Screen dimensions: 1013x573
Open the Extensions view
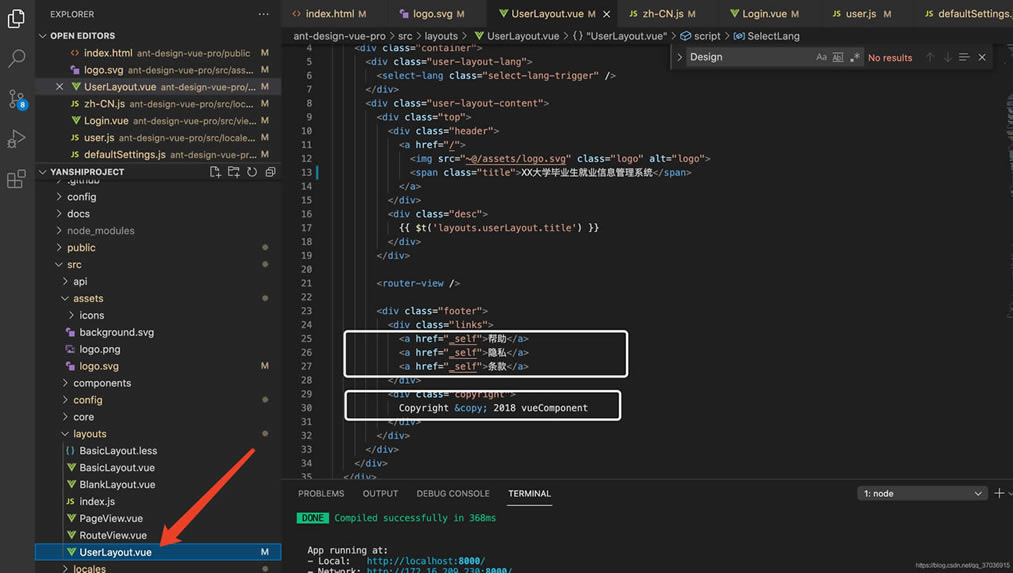point(16,179)
